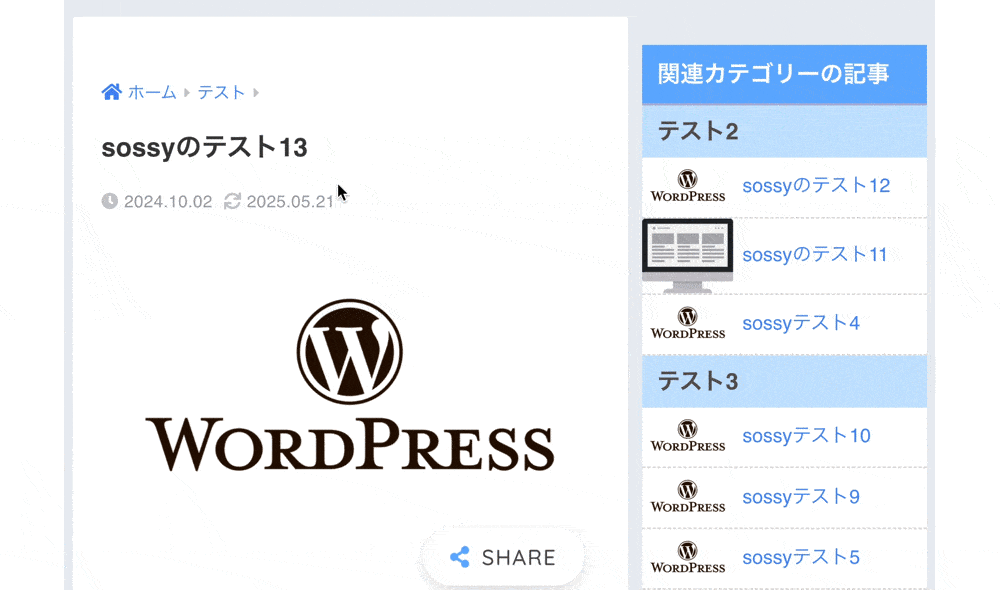
Task: Click the WordPress thumbnail for sossyのテスト12
Action: click(688, 186)
